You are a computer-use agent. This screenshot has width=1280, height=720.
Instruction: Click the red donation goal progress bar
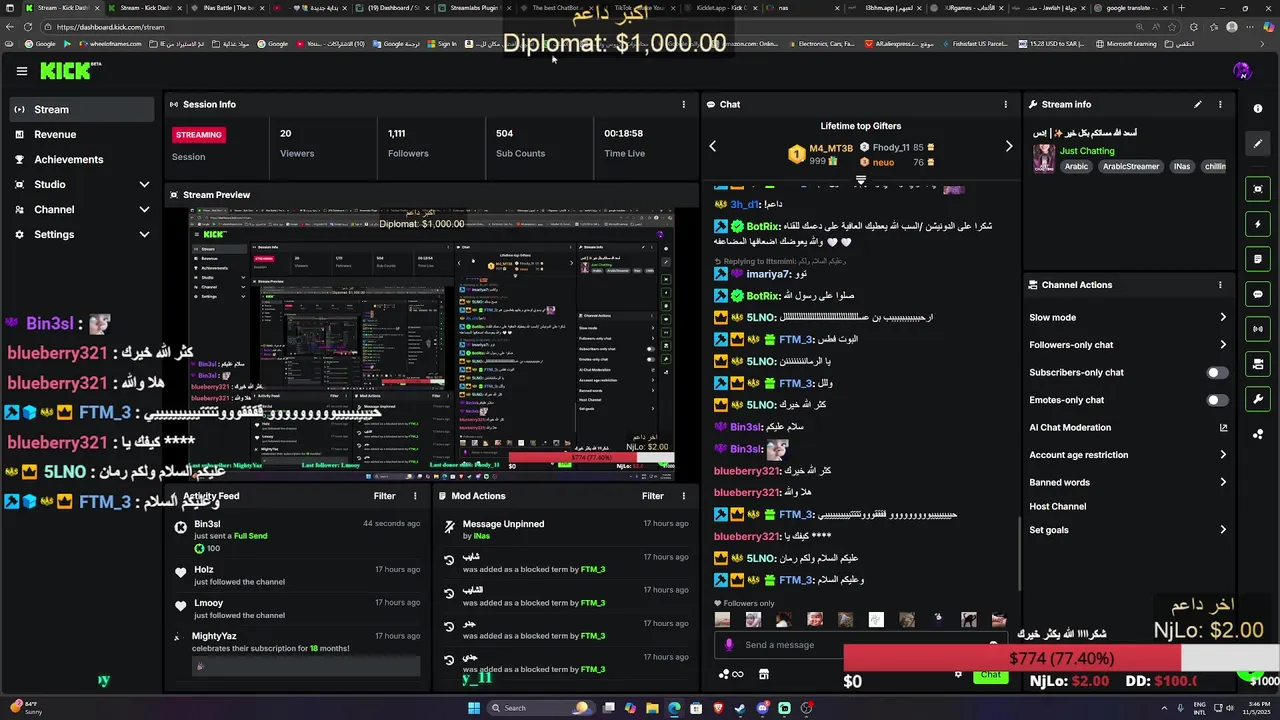(1012, 658)
